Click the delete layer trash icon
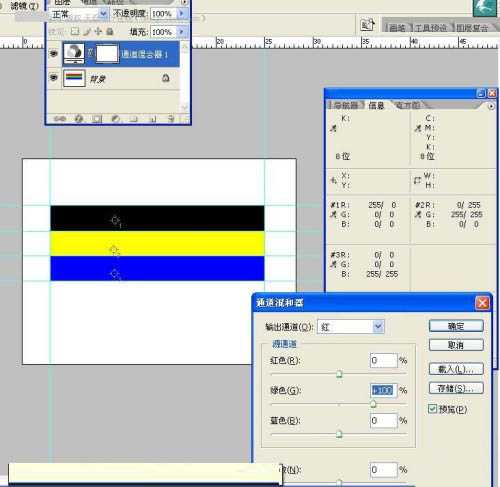The width and height of the screenshot is (500, 487). click(171, 119)
